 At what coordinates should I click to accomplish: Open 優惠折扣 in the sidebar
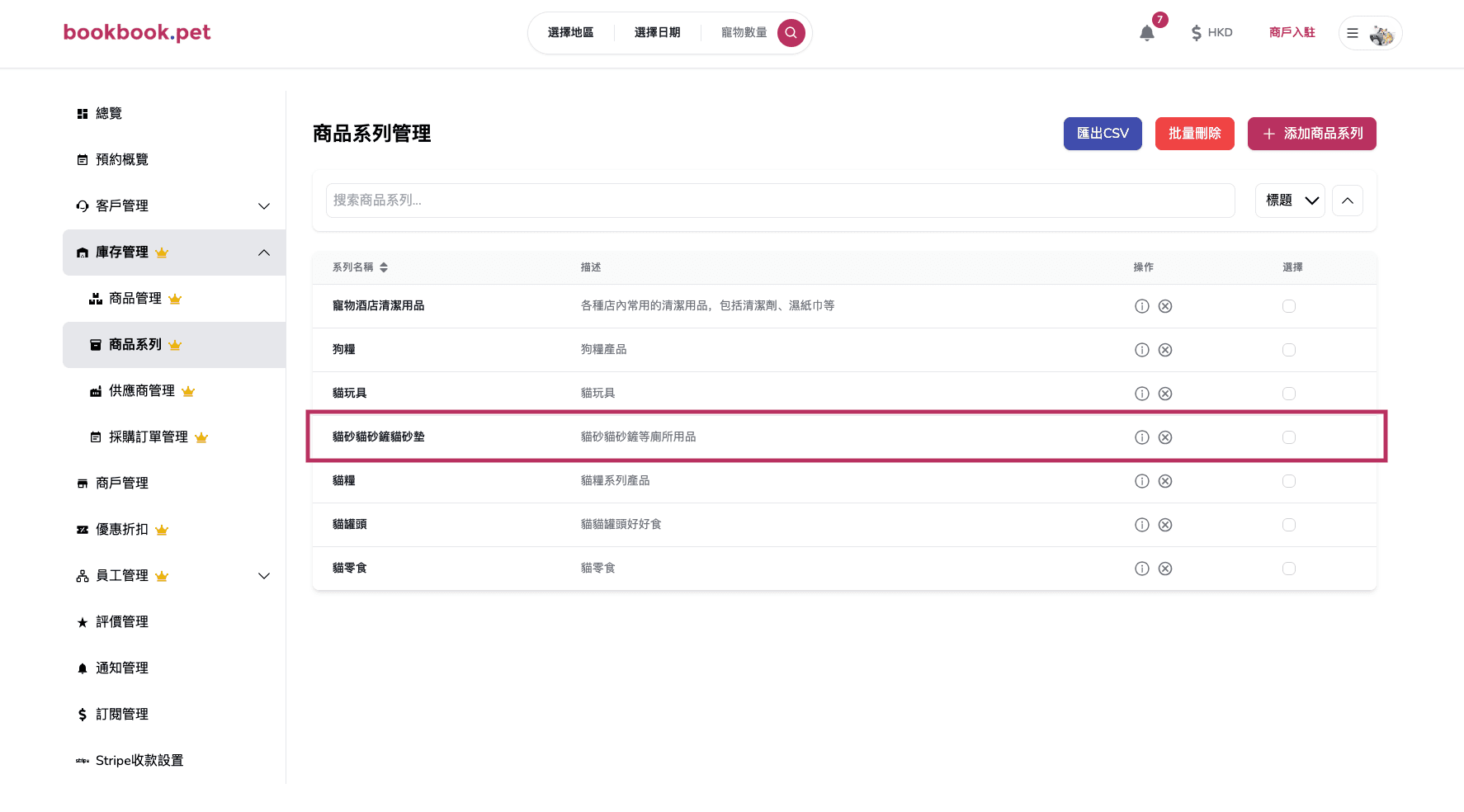pos(174,530)
